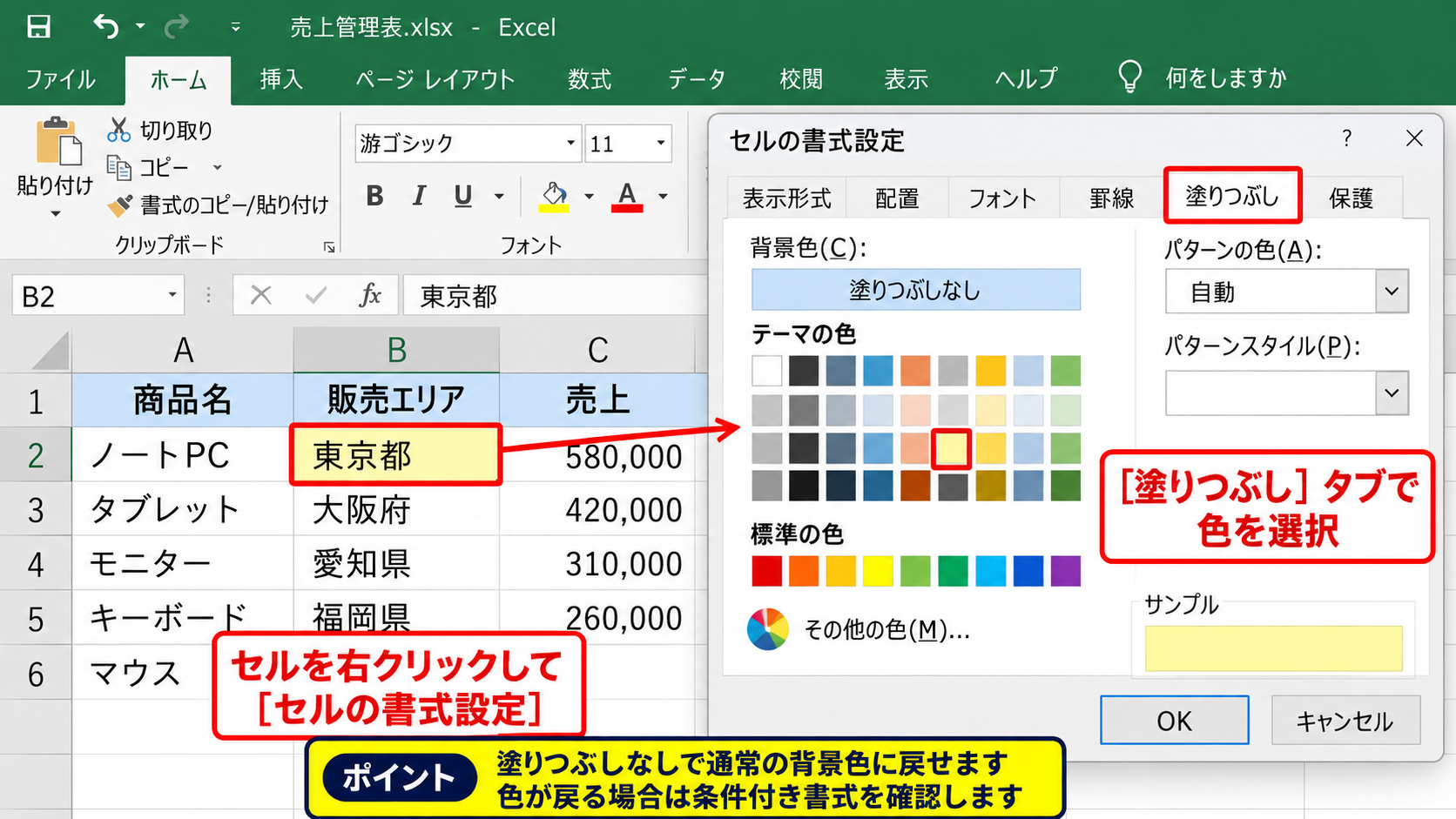Cancel formula bar entry with X
The image size is (1456, 819).
(x=260, y=295)
